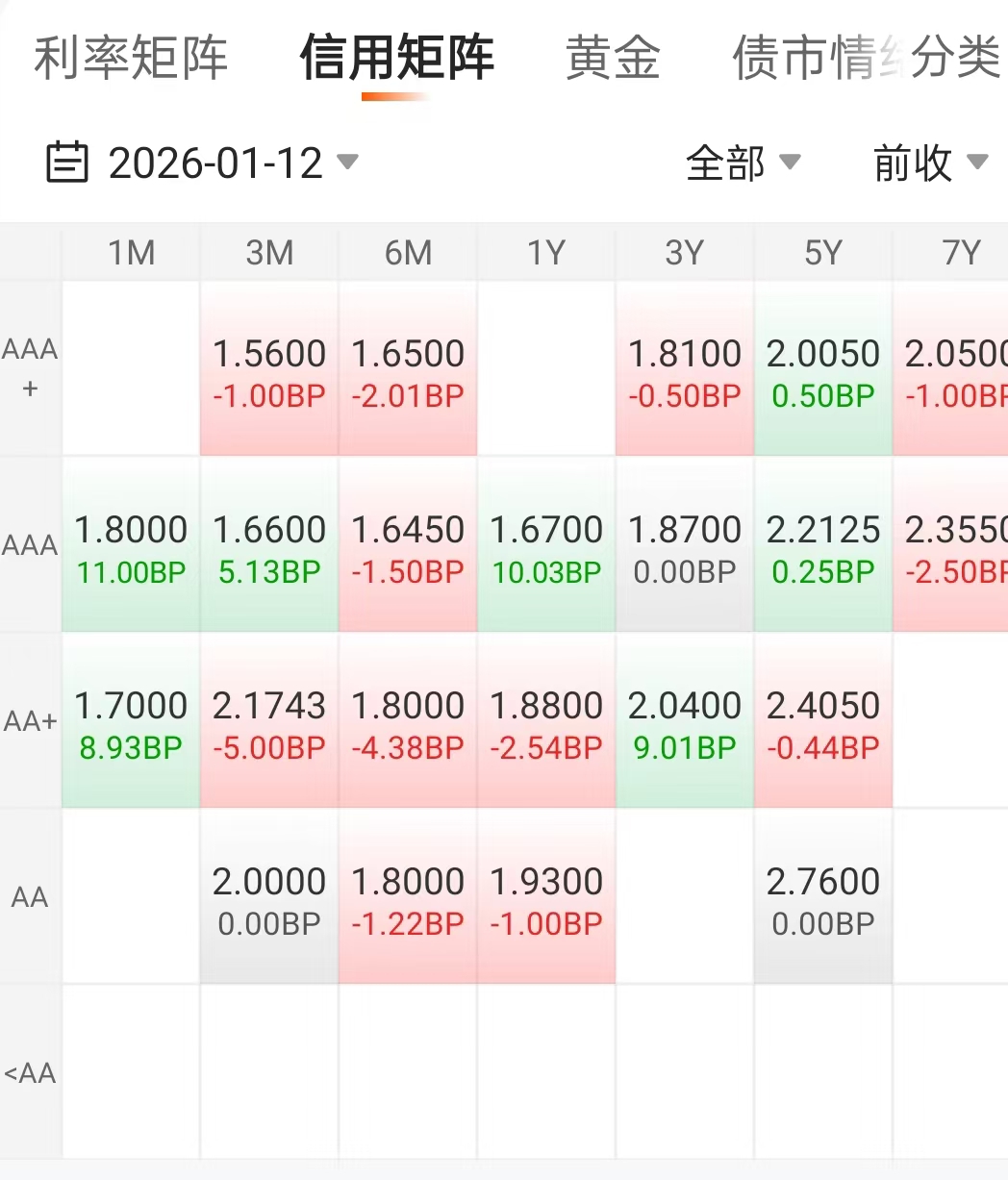Tap the AA+ 3Y cell 2.0400
This screenshot has width=1008, height=1180.
click(685, 721)
